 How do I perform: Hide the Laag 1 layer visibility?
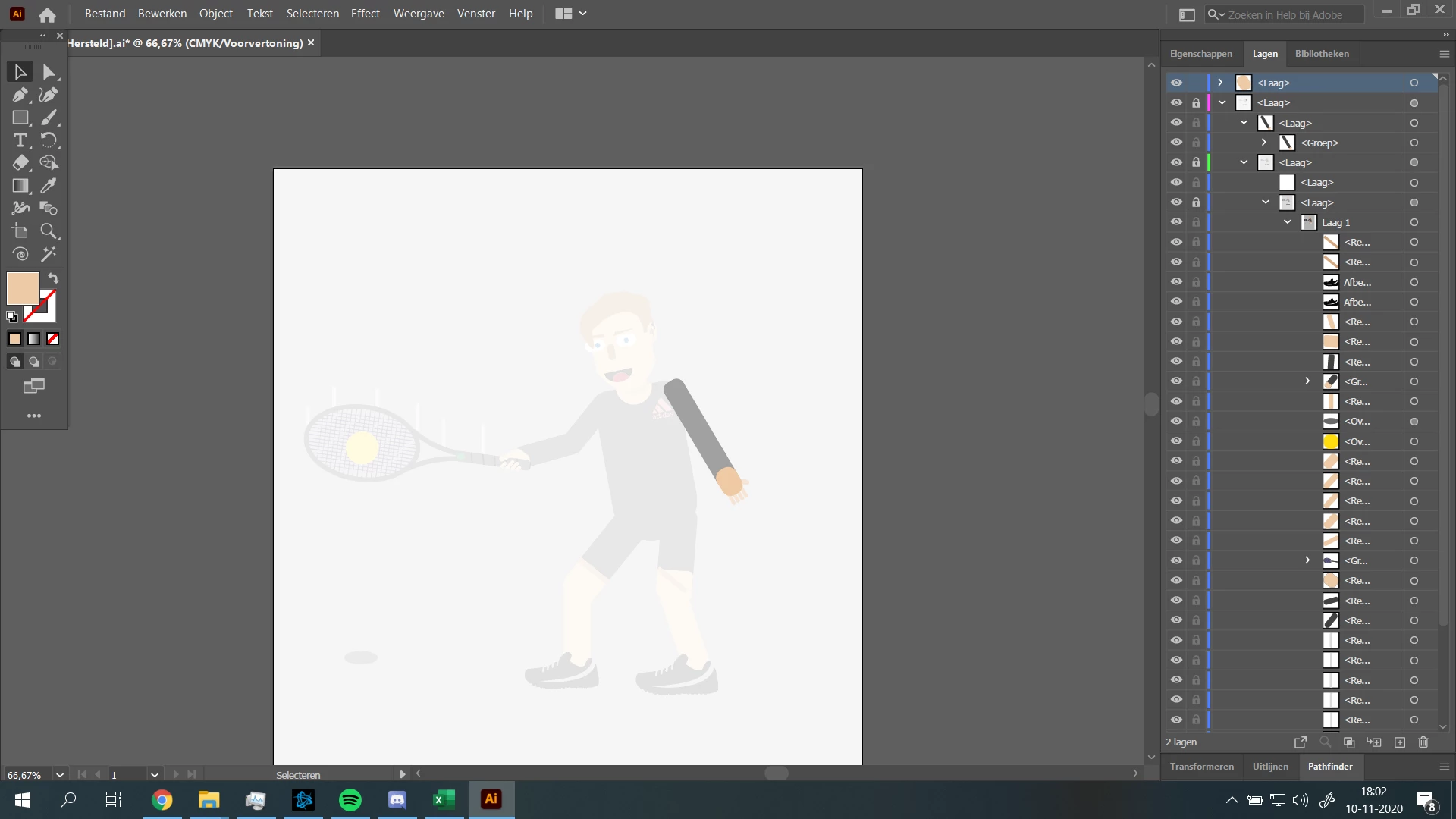[x=1176, y=222]
